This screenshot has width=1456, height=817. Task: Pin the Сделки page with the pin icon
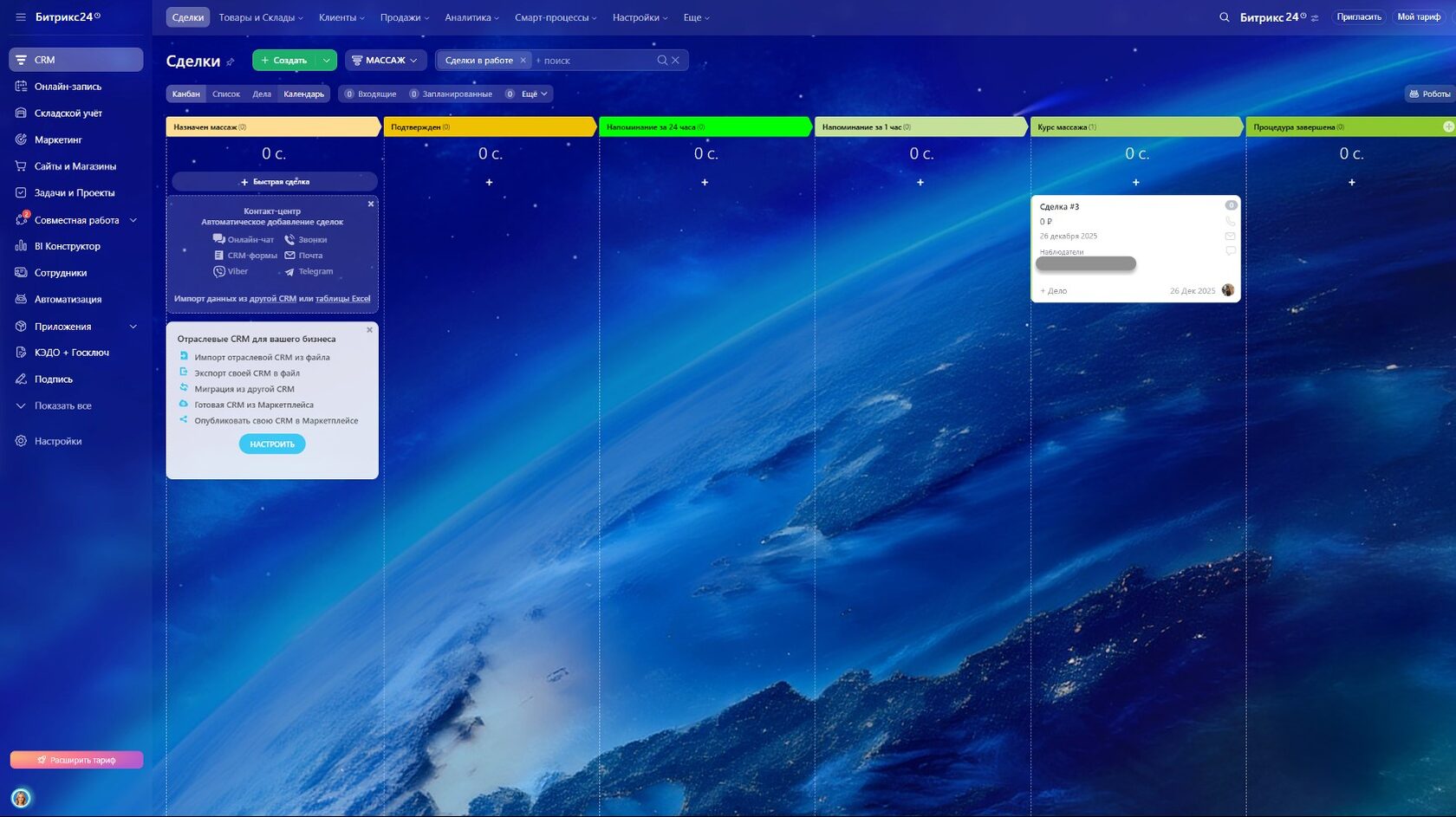pyautogui.click(x=231, y=62)
